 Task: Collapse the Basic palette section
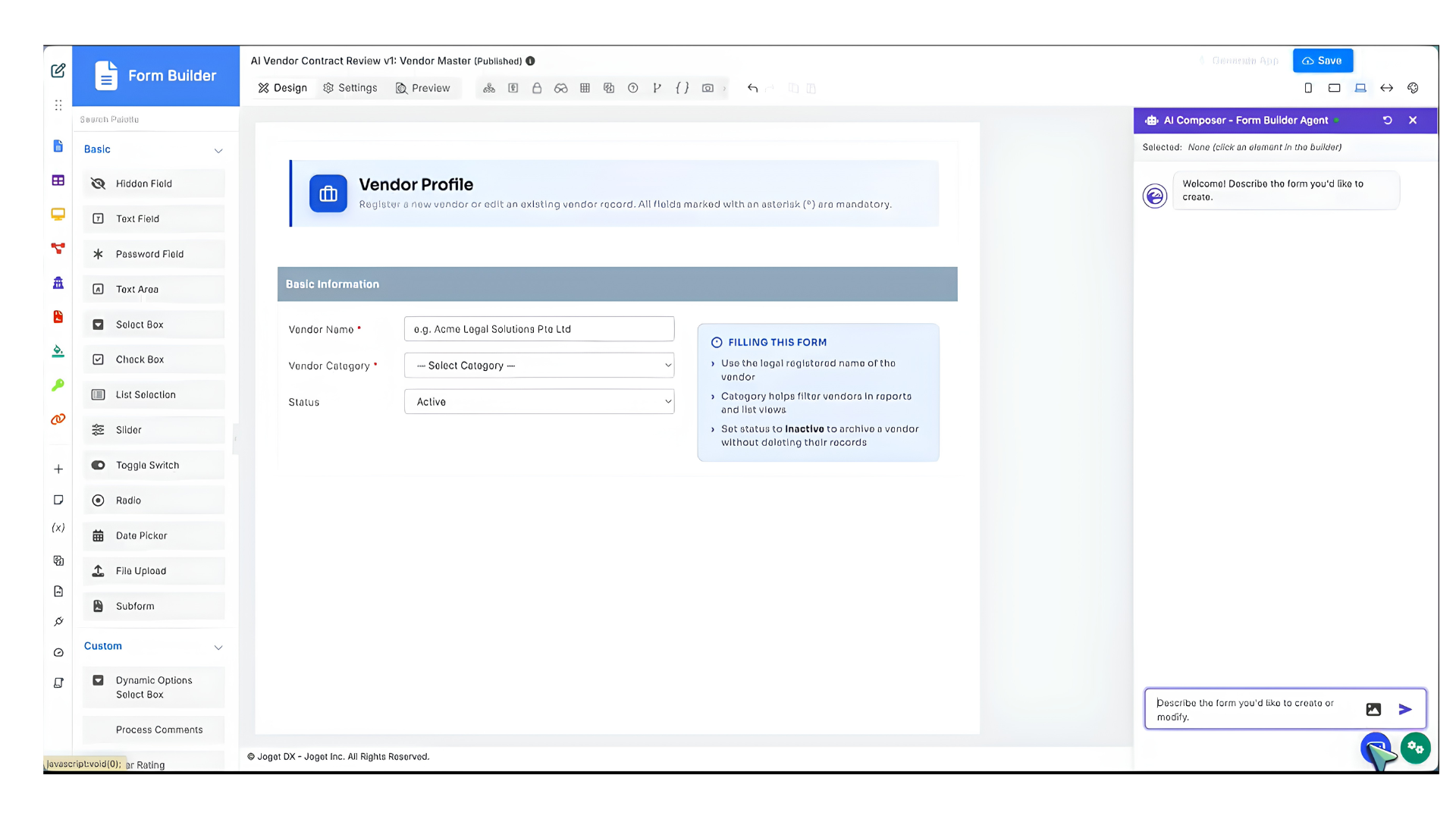coord(218,150)
